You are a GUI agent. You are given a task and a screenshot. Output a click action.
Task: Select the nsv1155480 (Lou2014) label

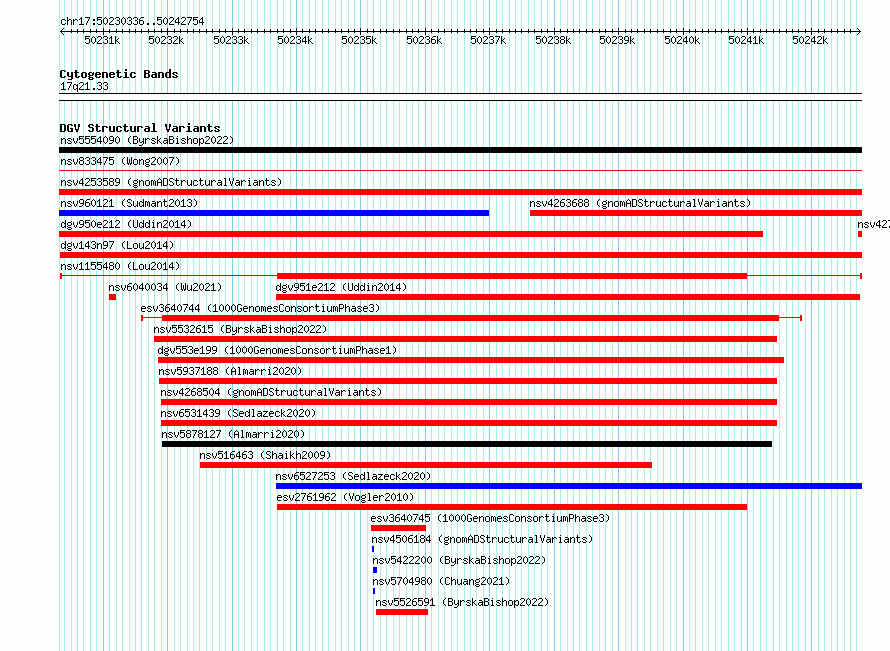pyautogui.click(x=120, y=266)
